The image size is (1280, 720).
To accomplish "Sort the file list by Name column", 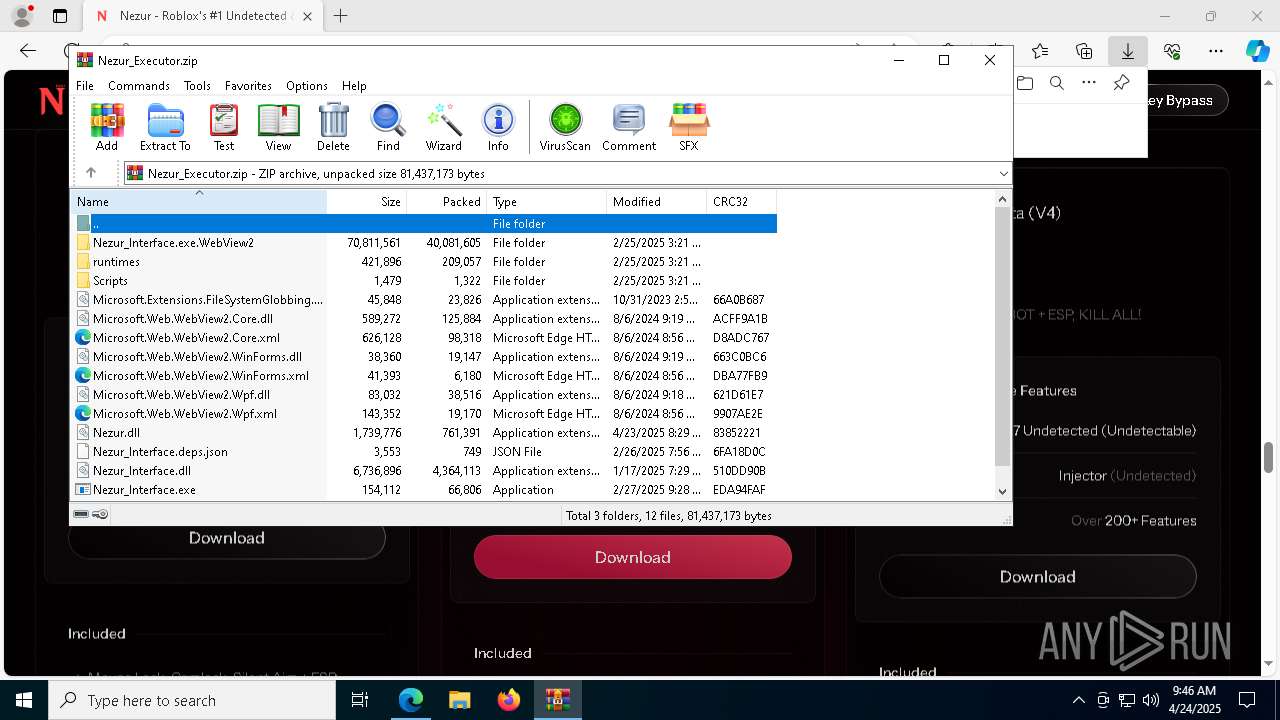I will 198,201.
